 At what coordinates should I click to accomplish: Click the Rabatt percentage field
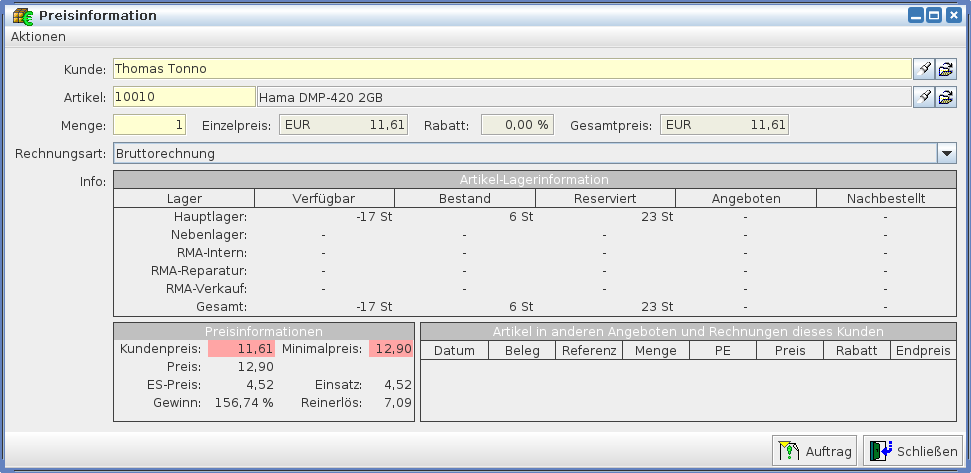(517, 125)
